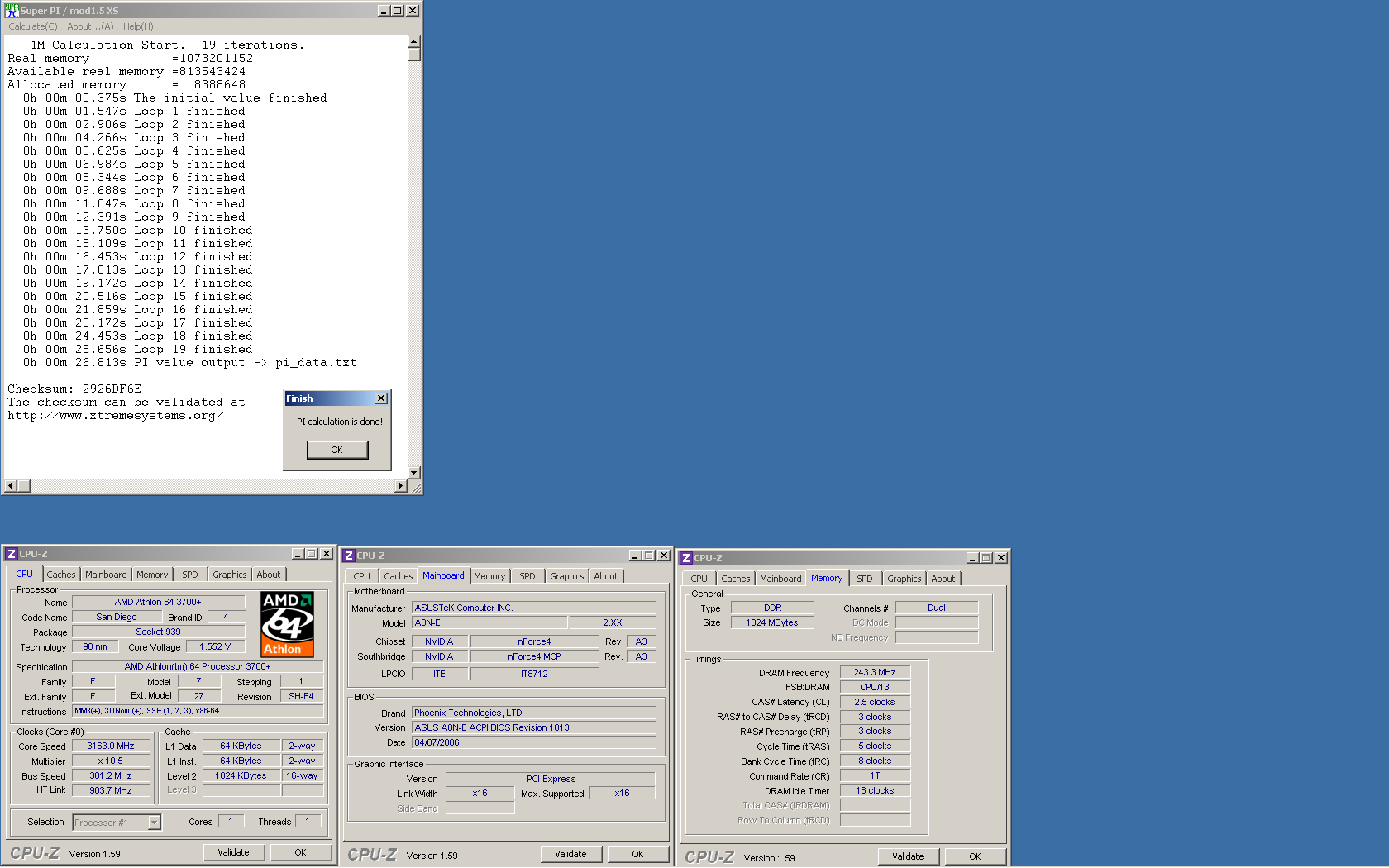Click OK in the Finish dialog
Image resolution: width=1389 pixels, height=868 pixels.
(x=337, y=450)
